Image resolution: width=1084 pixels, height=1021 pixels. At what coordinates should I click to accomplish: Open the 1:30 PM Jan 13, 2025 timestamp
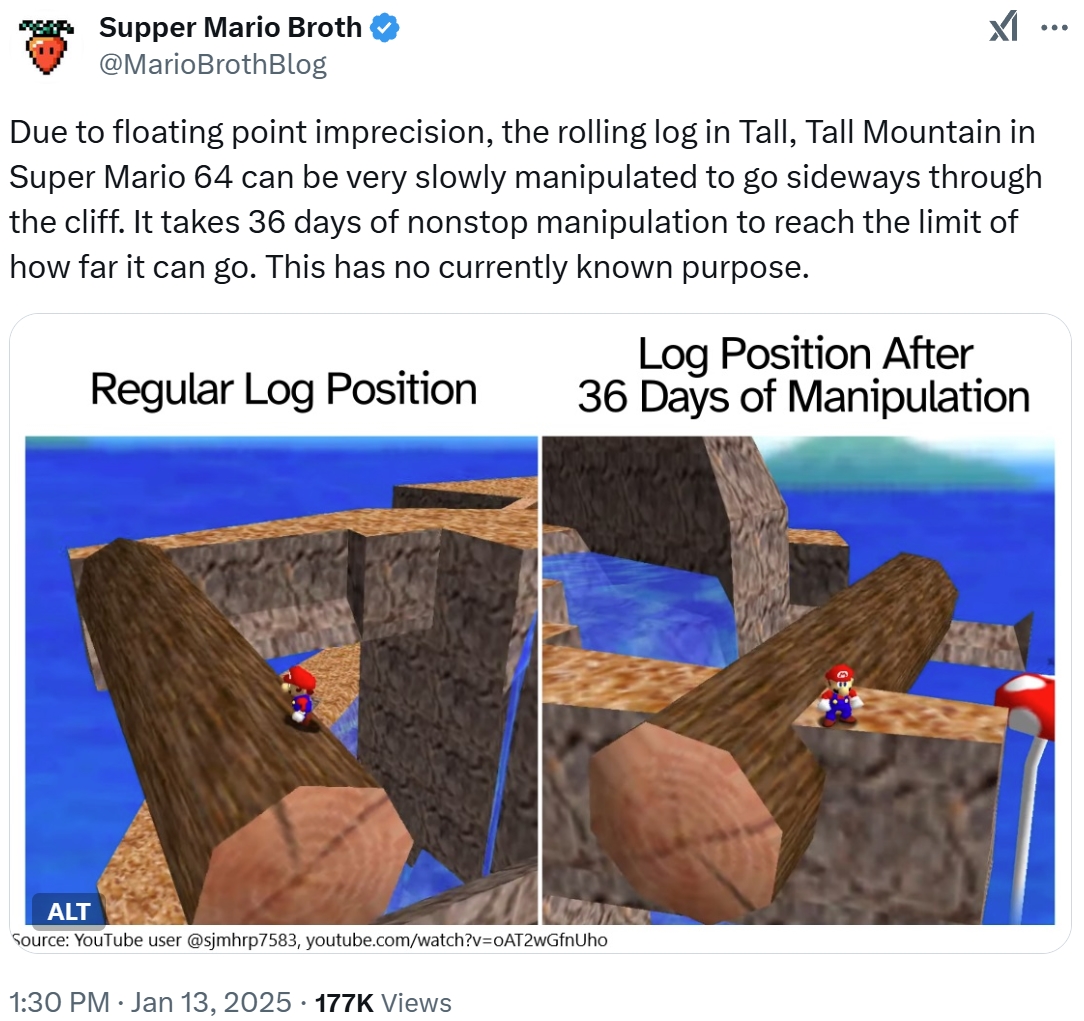point(151,1002)
